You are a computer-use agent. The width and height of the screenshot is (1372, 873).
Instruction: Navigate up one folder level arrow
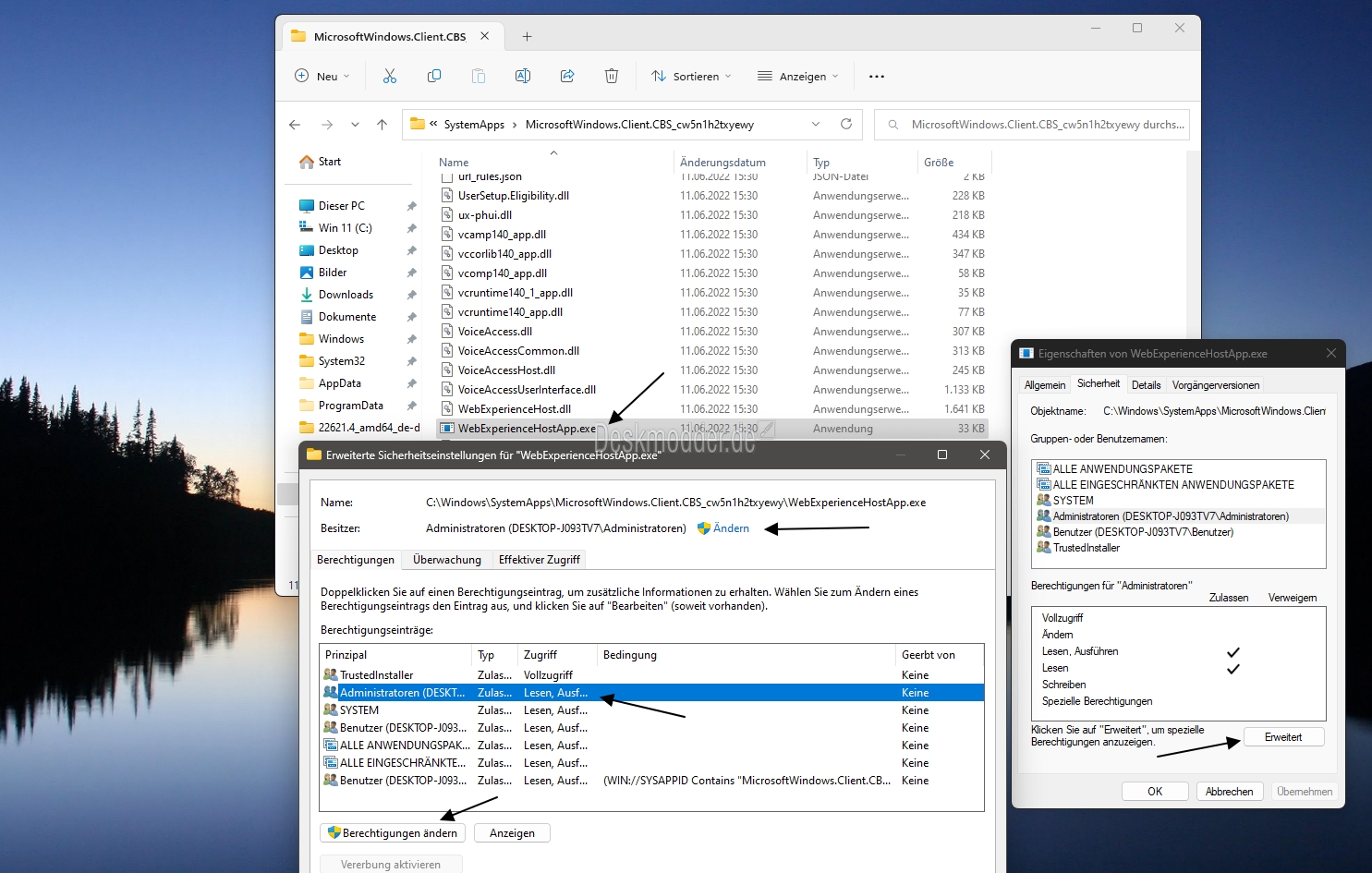click(x=382, y=125)
